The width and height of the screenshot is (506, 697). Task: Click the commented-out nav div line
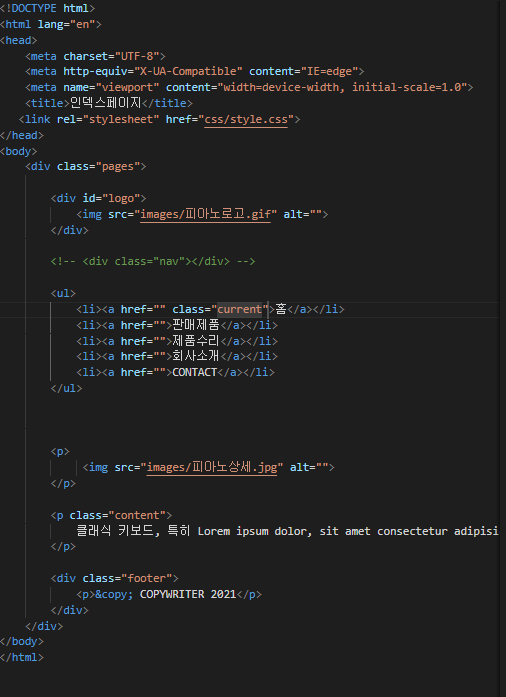click(x=153, y=261)
